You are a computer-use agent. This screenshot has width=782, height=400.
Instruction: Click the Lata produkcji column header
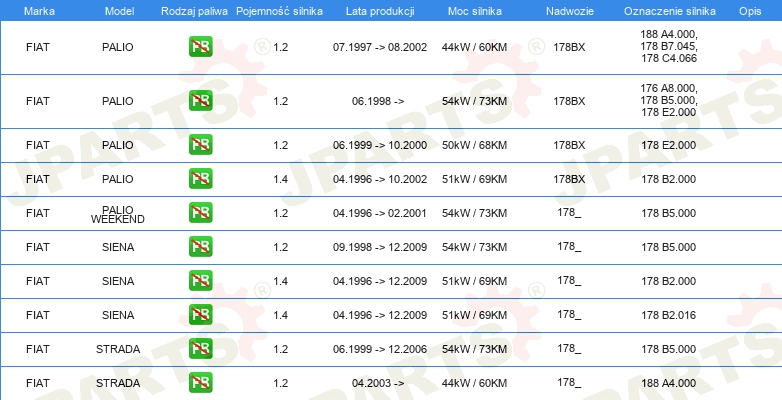point(380,11)
